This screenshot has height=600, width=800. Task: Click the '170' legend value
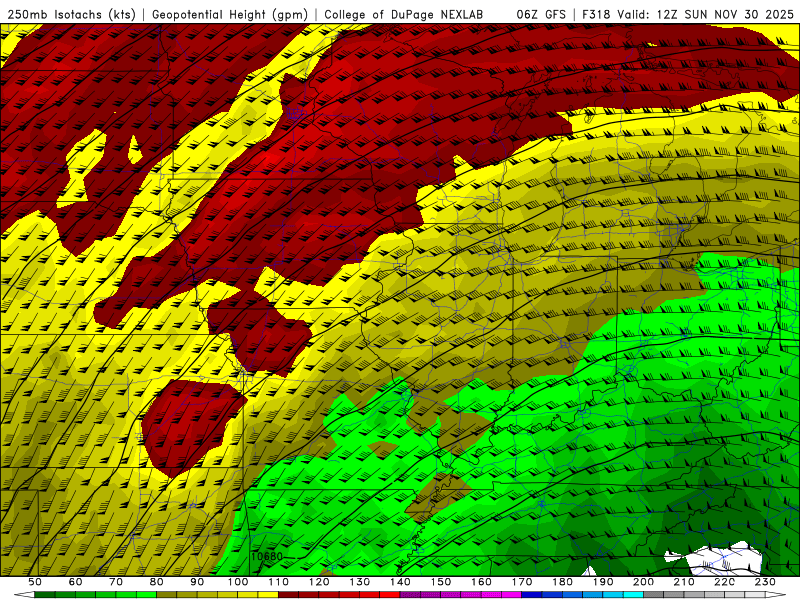pos(521,582)
